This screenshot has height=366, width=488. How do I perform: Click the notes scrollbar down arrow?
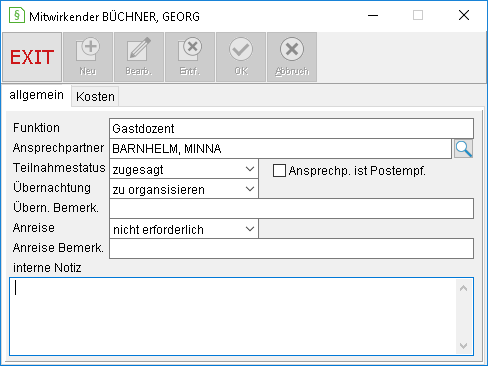coord(463,346)
